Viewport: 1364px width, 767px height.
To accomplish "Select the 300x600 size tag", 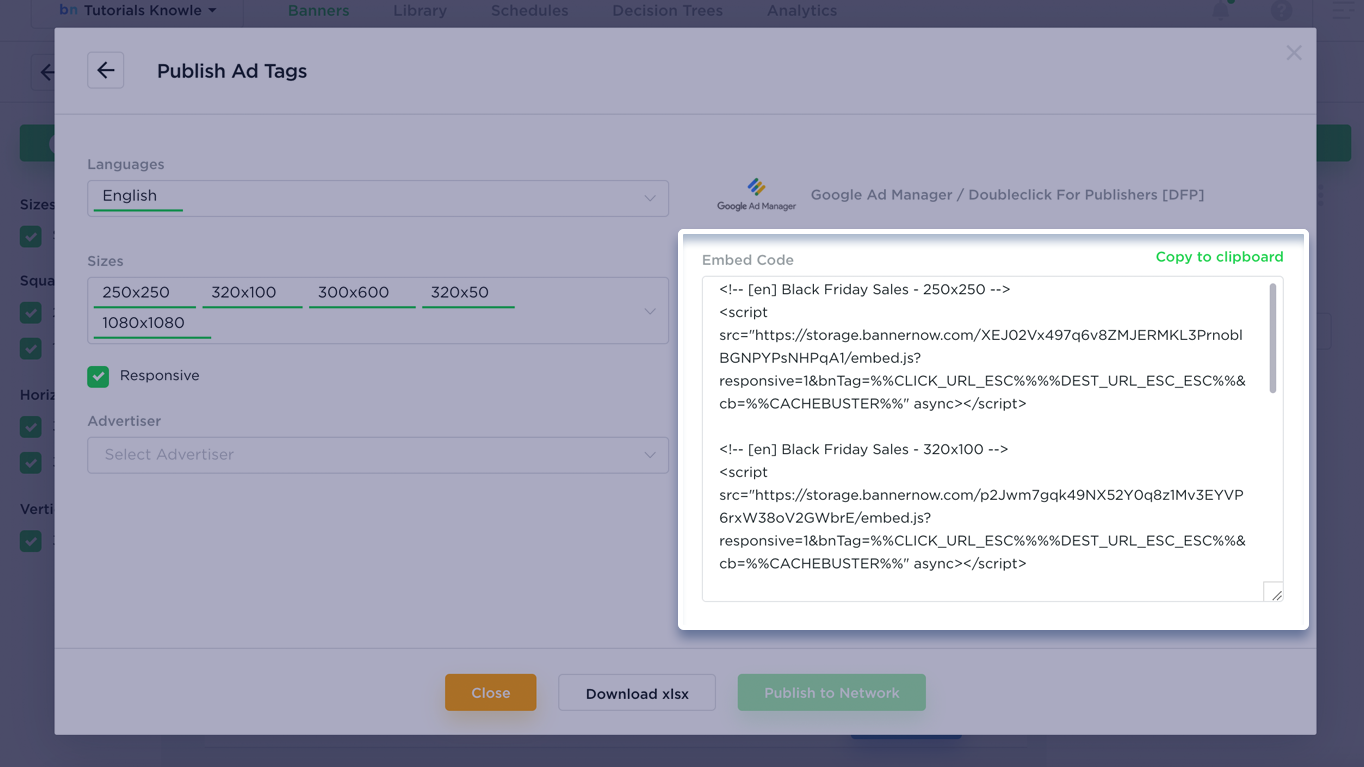I will 362,293.
